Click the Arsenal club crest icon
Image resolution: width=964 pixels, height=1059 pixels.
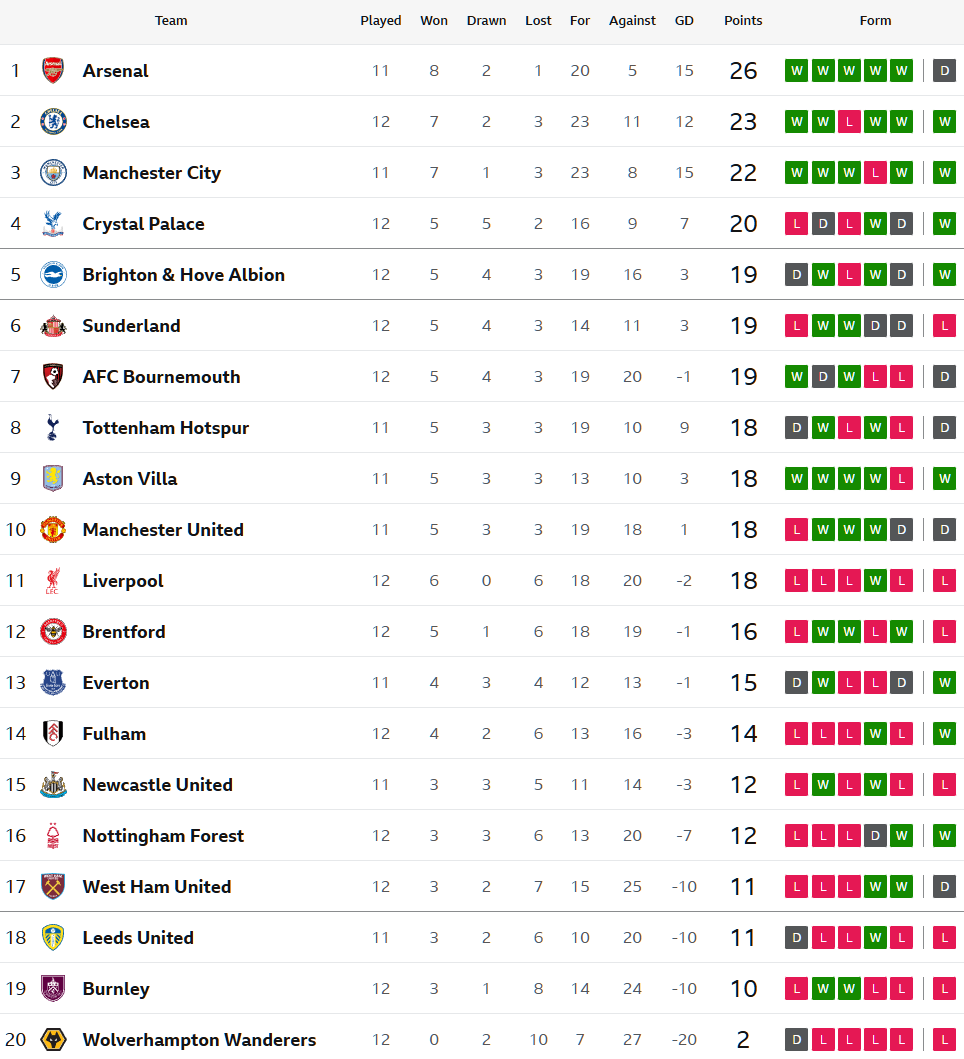pos(53,70)
